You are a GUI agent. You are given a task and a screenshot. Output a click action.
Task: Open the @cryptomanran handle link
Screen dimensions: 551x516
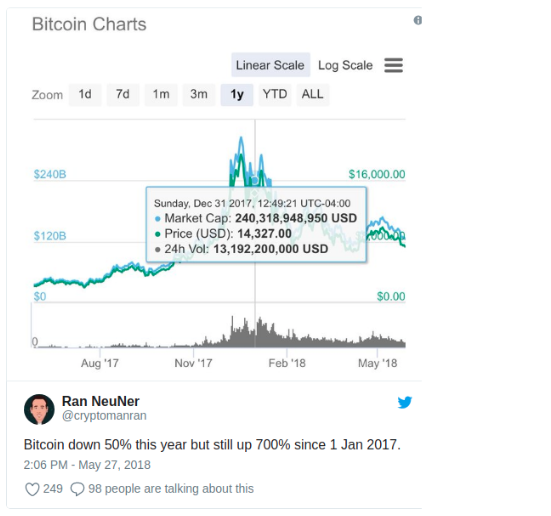coord(104,416)
